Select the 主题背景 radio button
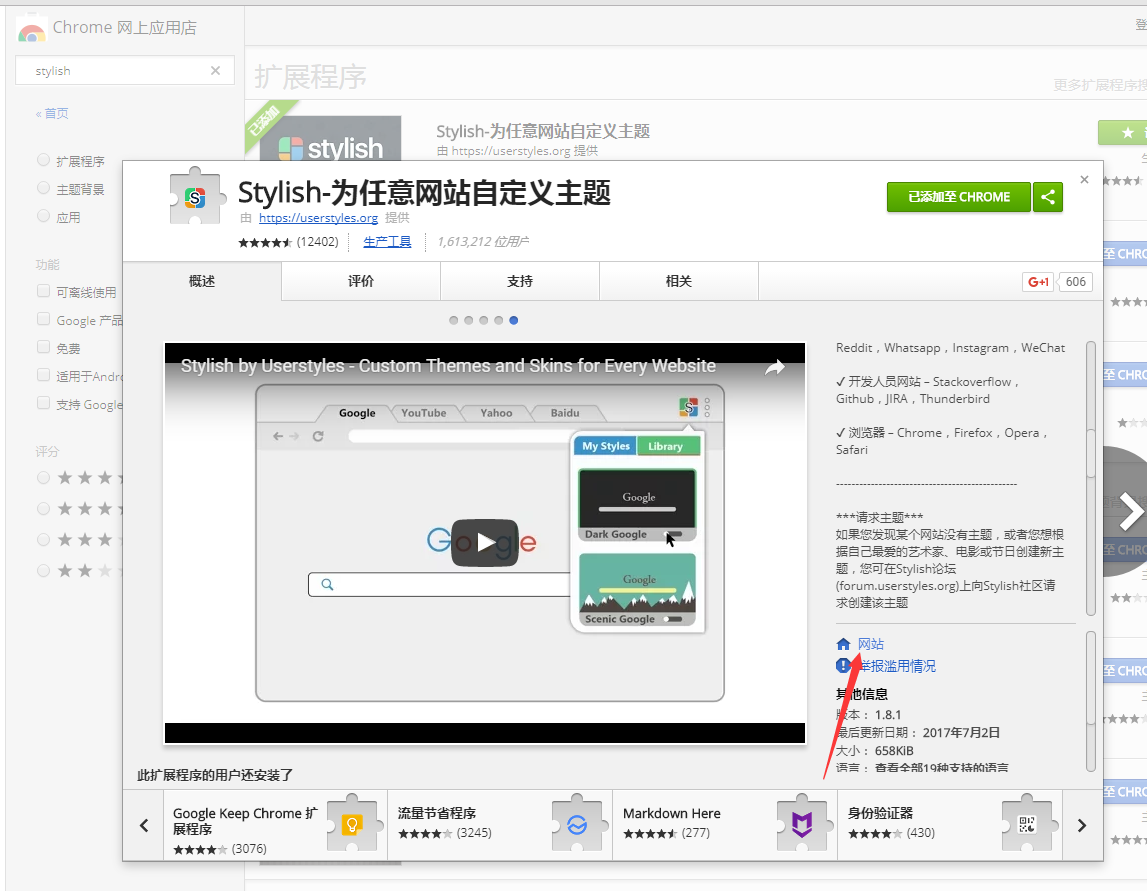This screenshot has height=891, width=1147. click(43, 188)
